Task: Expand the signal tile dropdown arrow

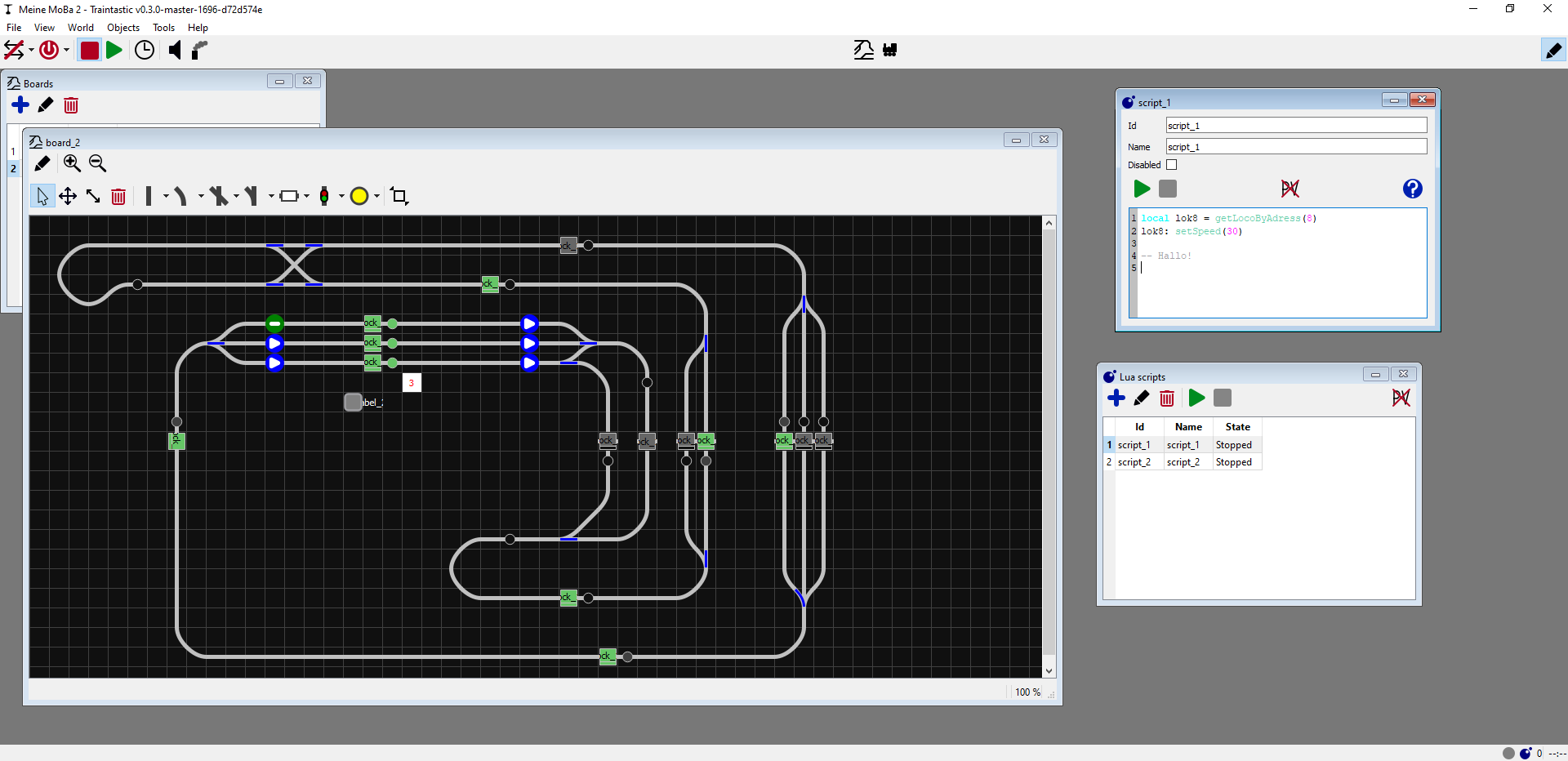Action: [341, 196]
